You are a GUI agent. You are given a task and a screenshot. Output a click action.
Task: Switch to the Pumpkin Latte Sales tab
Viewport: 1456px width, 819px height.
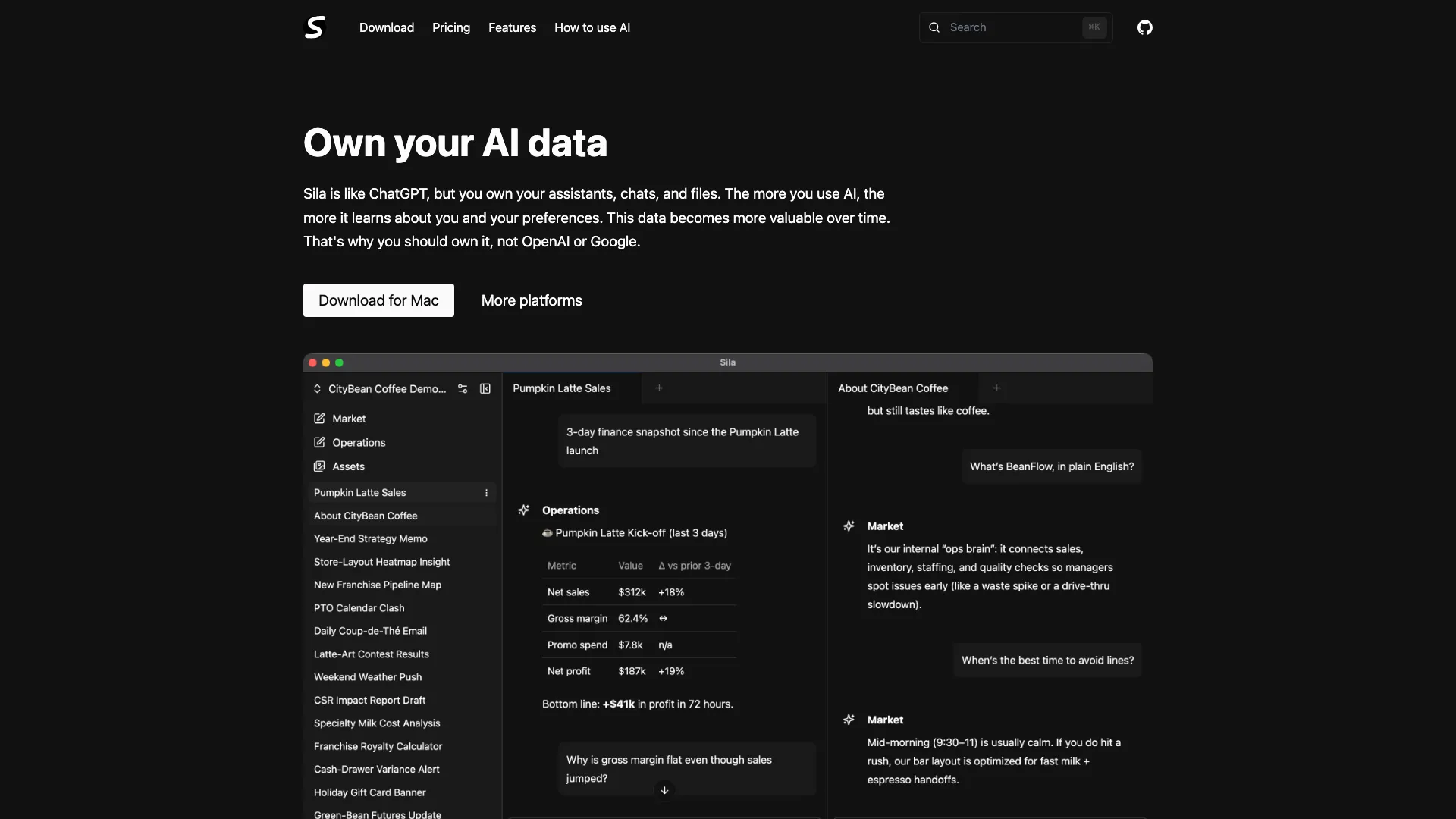click(562, 388)
